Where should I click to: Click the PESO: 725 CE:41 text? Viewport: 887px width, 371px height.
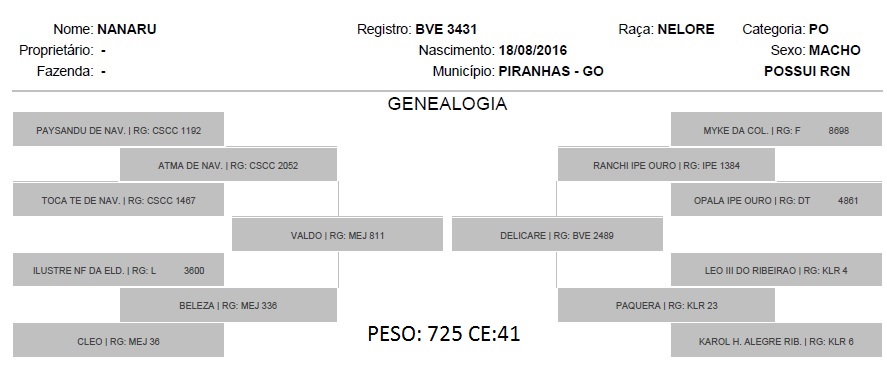[x=444, y=334]
